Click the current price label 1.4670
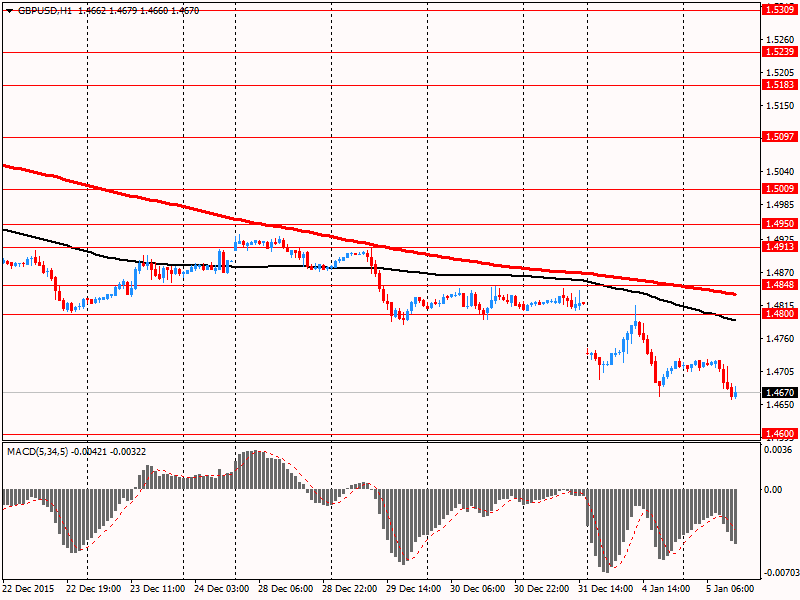Screen dimensions: 800x600 tap(780, 392)
